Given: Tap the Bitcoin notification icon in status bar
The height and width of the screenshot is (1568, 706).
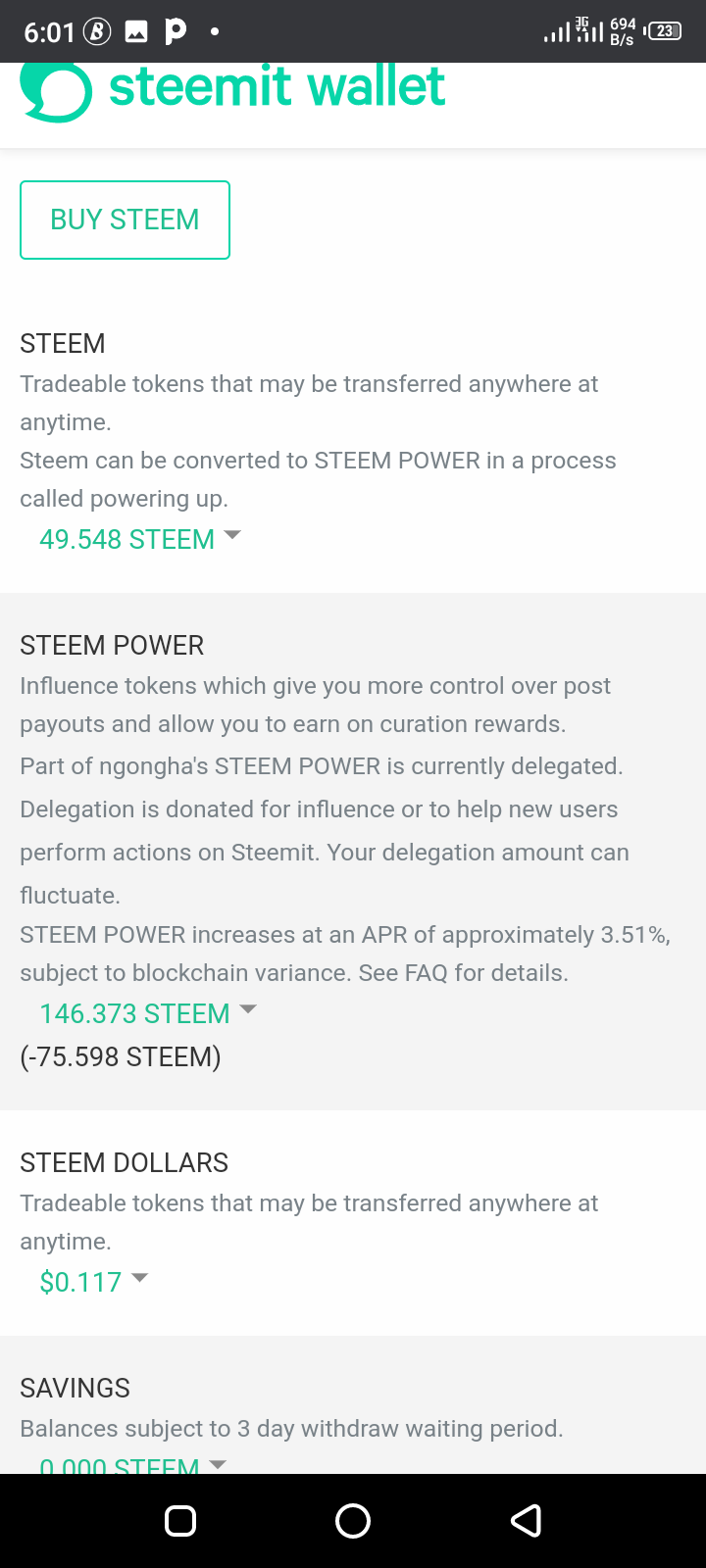Looking at the screenshot, I should [97, 32].
